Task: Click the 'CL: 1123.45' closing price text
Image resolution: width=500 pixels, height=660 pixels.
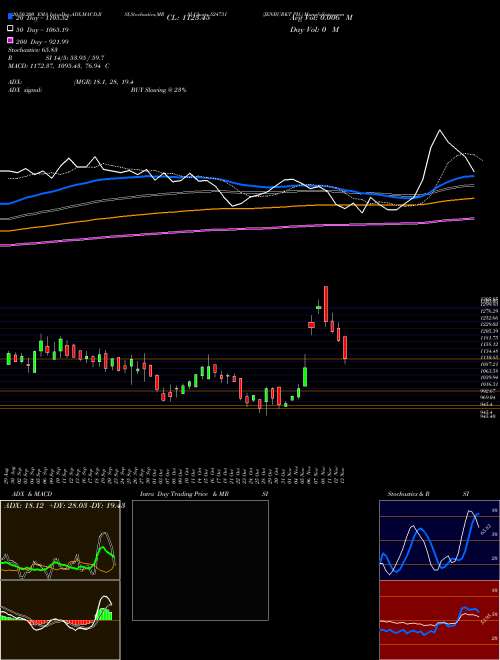Action: (x=188, y=18)
